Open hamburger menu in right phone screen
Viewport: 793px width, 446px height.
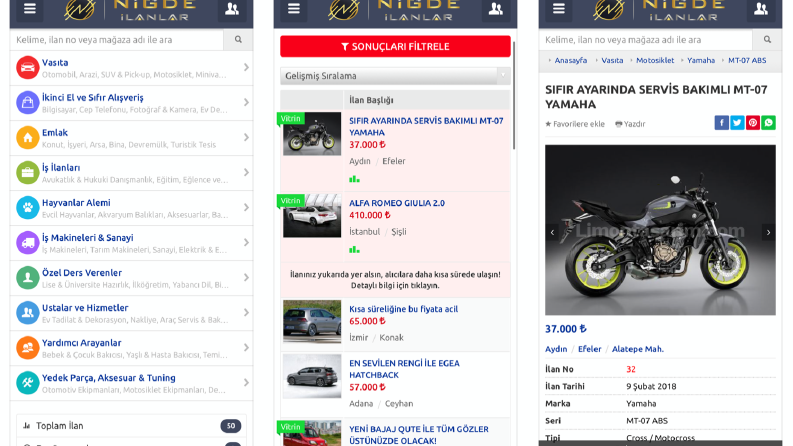point(558,9)
